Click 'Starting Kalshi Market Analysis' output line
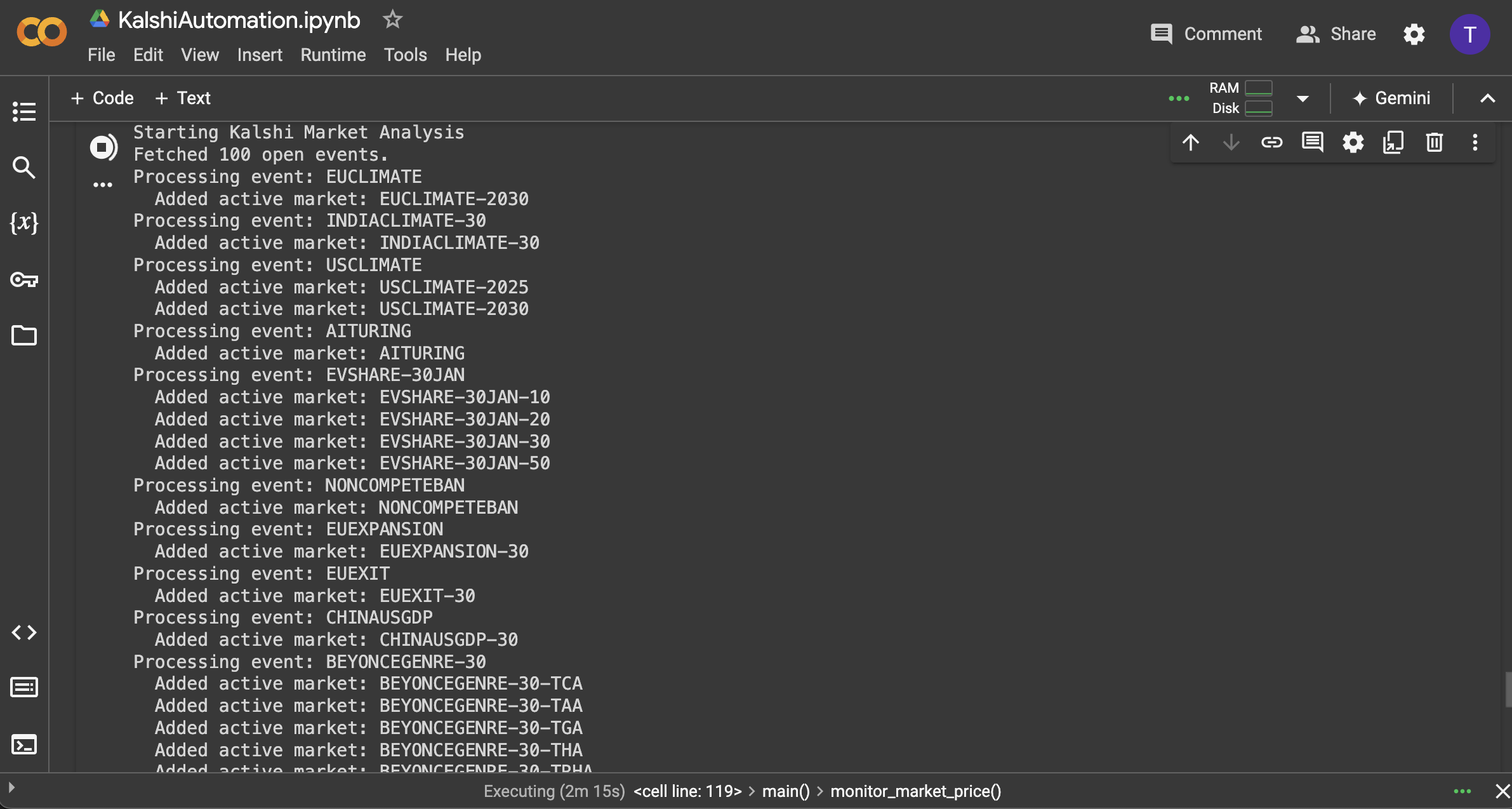 point(299,132)
